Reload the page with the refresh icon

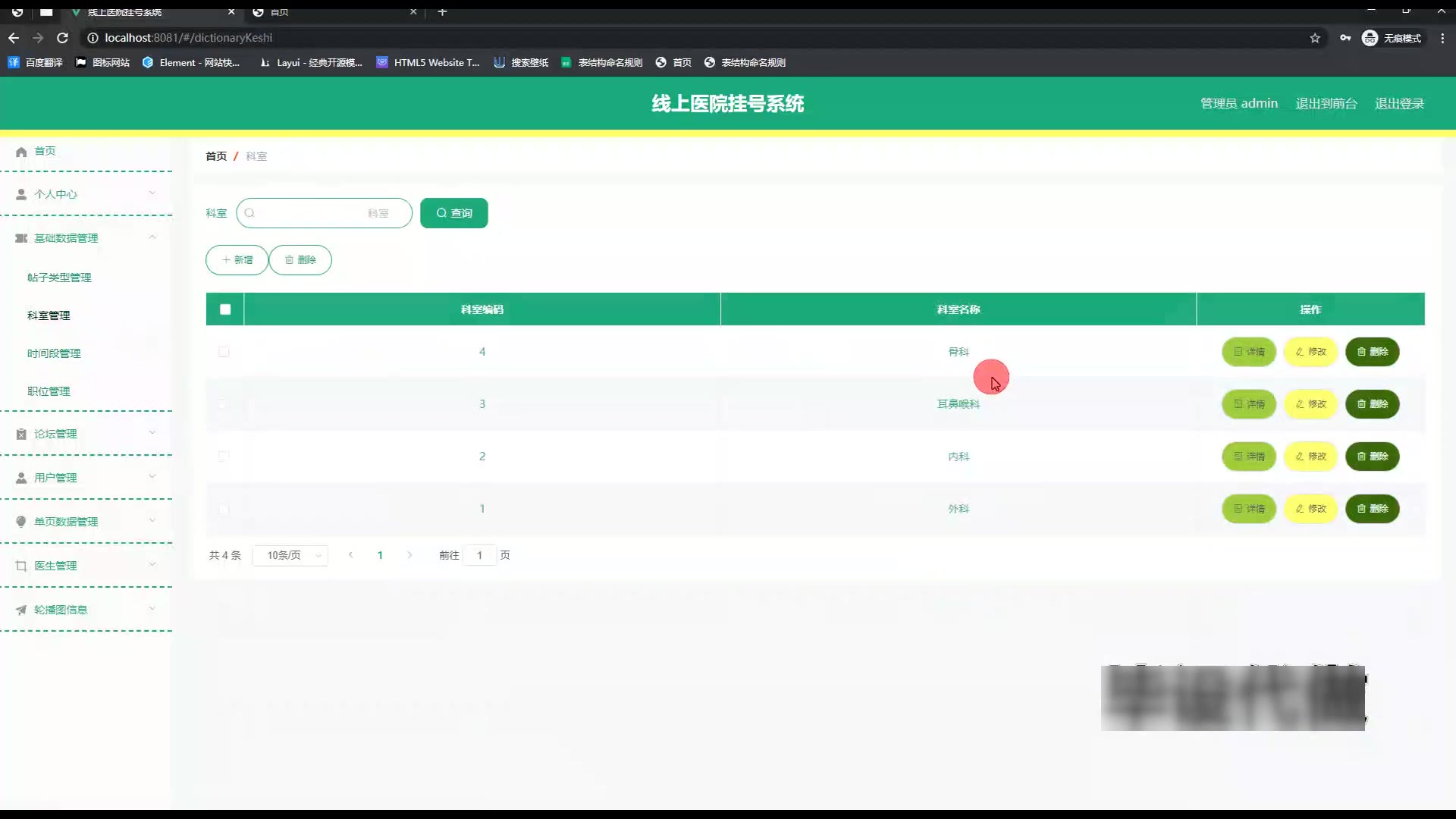[63, 38]
